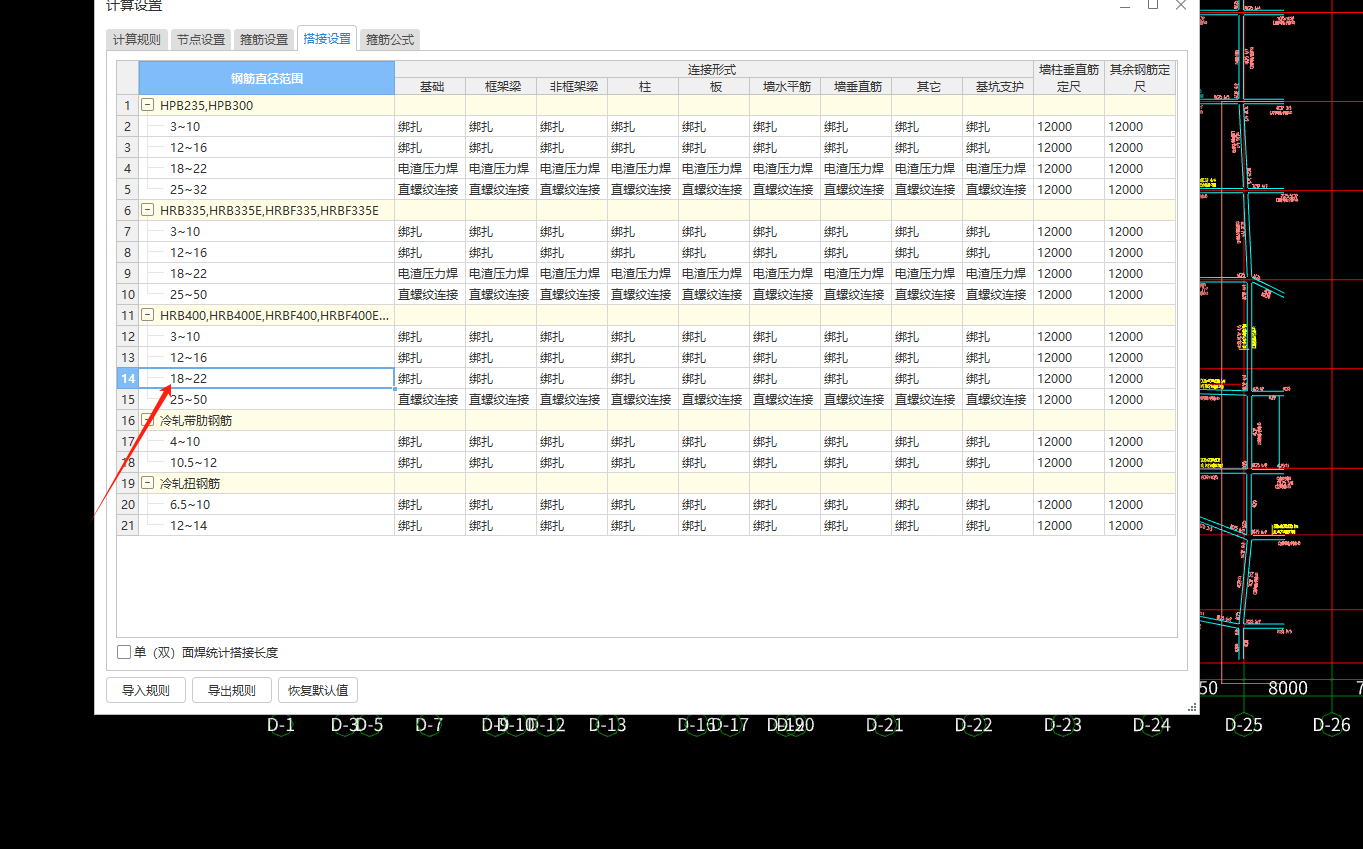The height and width of the screenshot is (849, 1363).
Task: Click the D-21 axis label in drawing
Action: (x=884, y=725)
